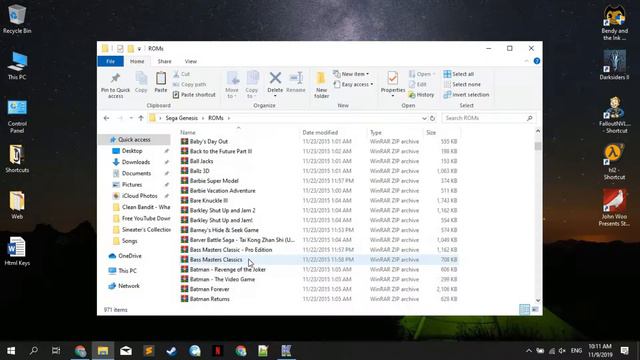Switch to the Share ribbon tab
This screenshot has height=360, width=640.
(164, 61)
